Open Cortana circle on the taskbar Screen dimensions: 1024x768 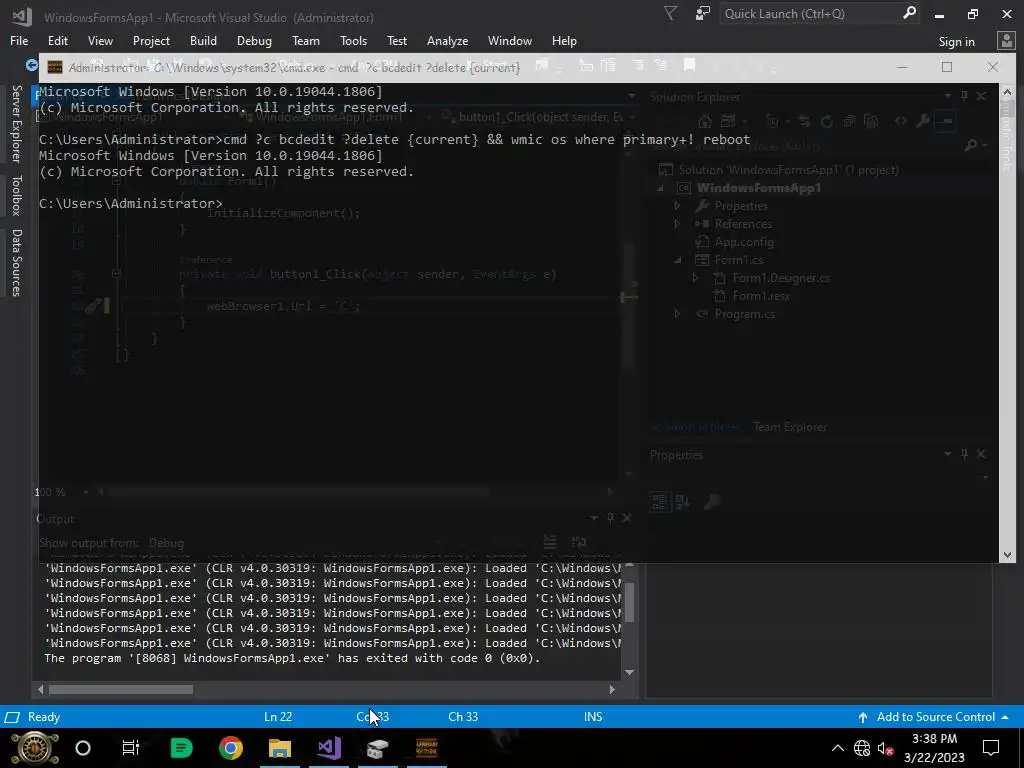(x=83, y=748)
